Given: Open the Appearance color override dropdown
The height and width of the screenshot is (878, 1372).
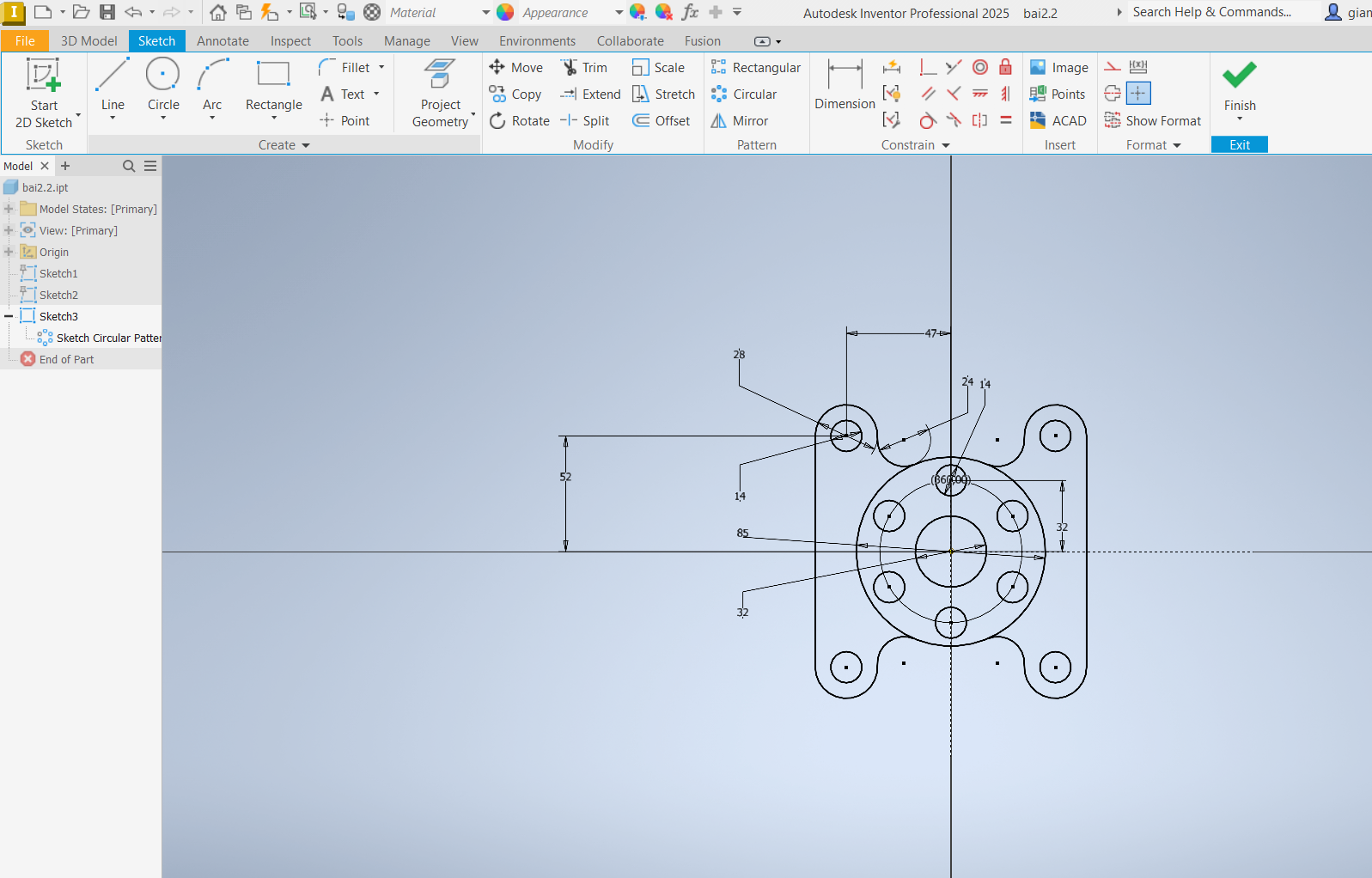Looking at the screenshot, I should point(619,13).
